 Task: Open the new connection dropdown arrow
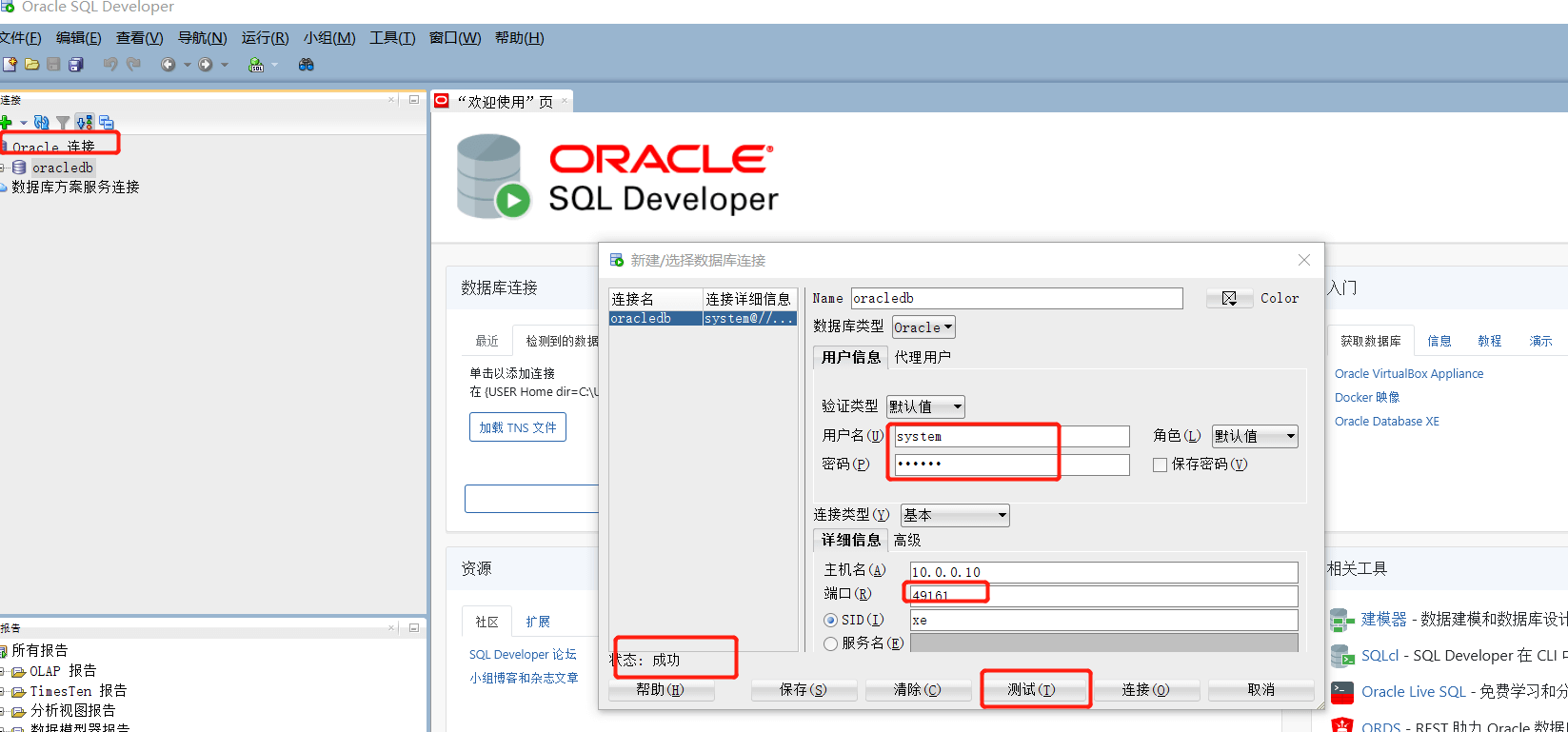pos(24,123)
